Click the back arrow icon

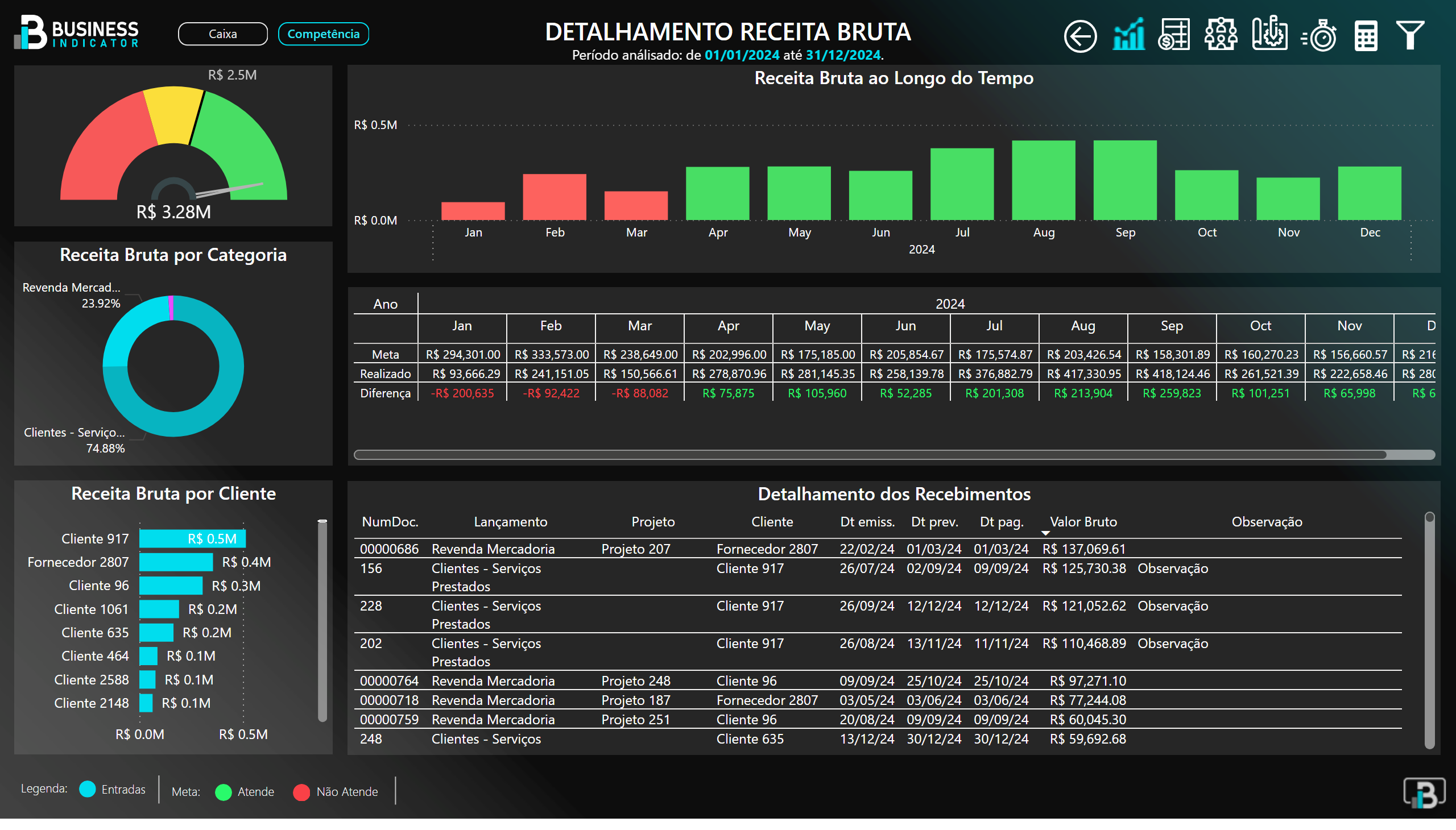(x=1079, y=36)
